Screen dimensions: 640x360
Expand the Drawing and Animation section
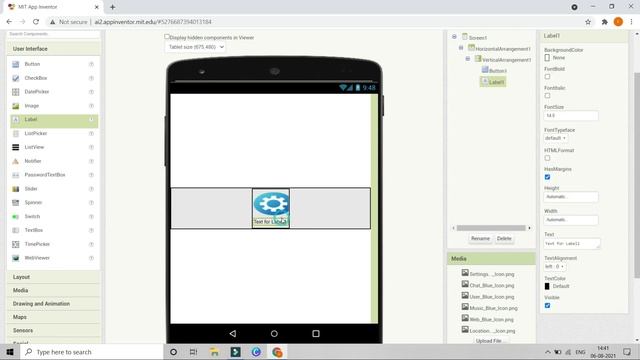53,304
